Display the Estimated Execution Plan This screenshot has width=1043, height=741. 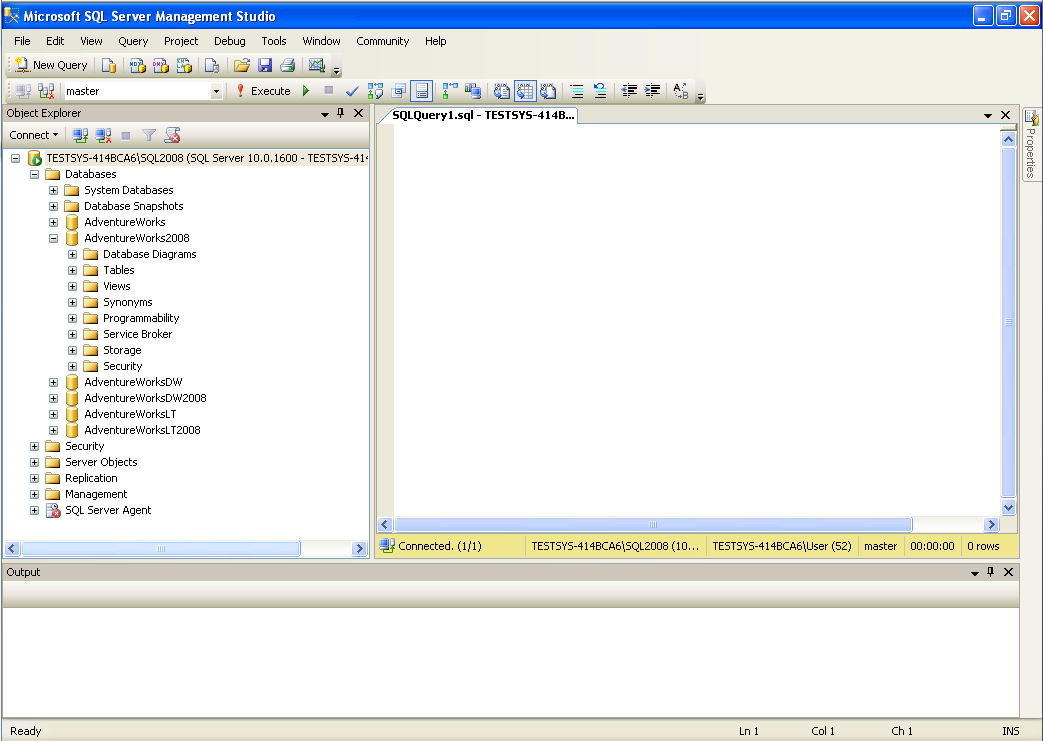[x=375, y=91]
